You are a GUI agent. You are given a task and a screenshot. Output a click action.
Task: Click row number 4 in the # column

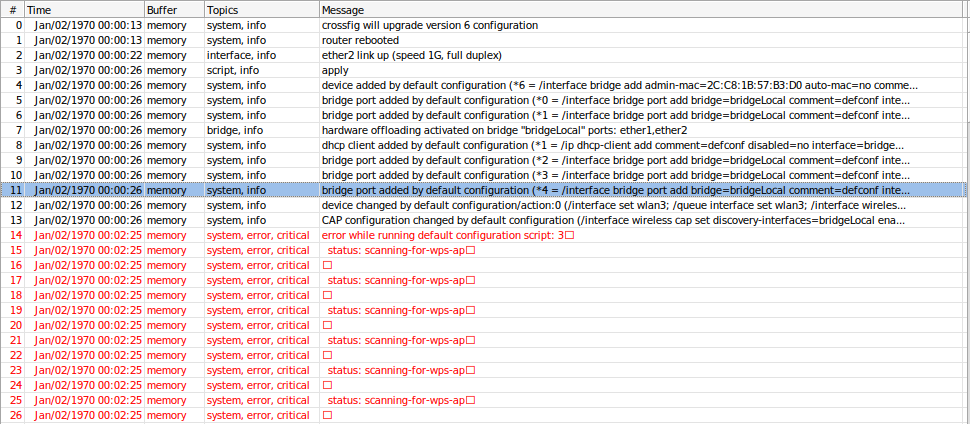(x=19, y=85)
